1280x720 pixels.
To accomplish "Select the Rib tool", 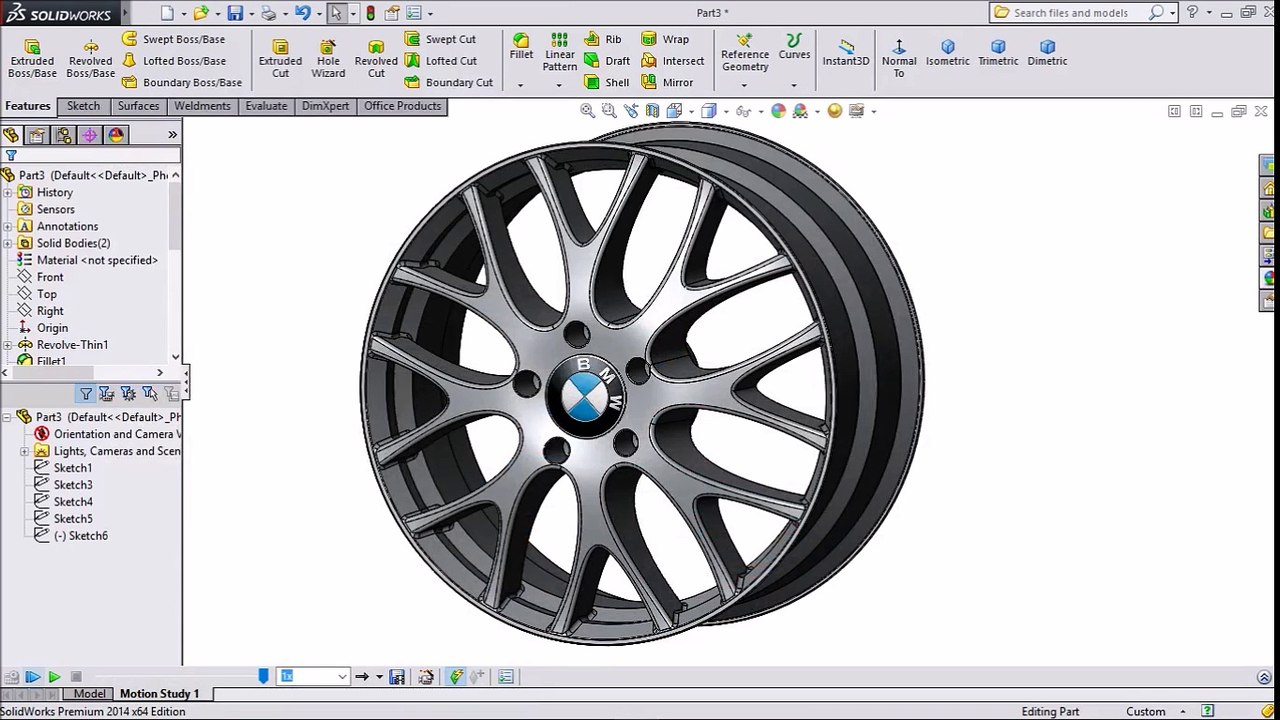I will [x=603, y=39].
